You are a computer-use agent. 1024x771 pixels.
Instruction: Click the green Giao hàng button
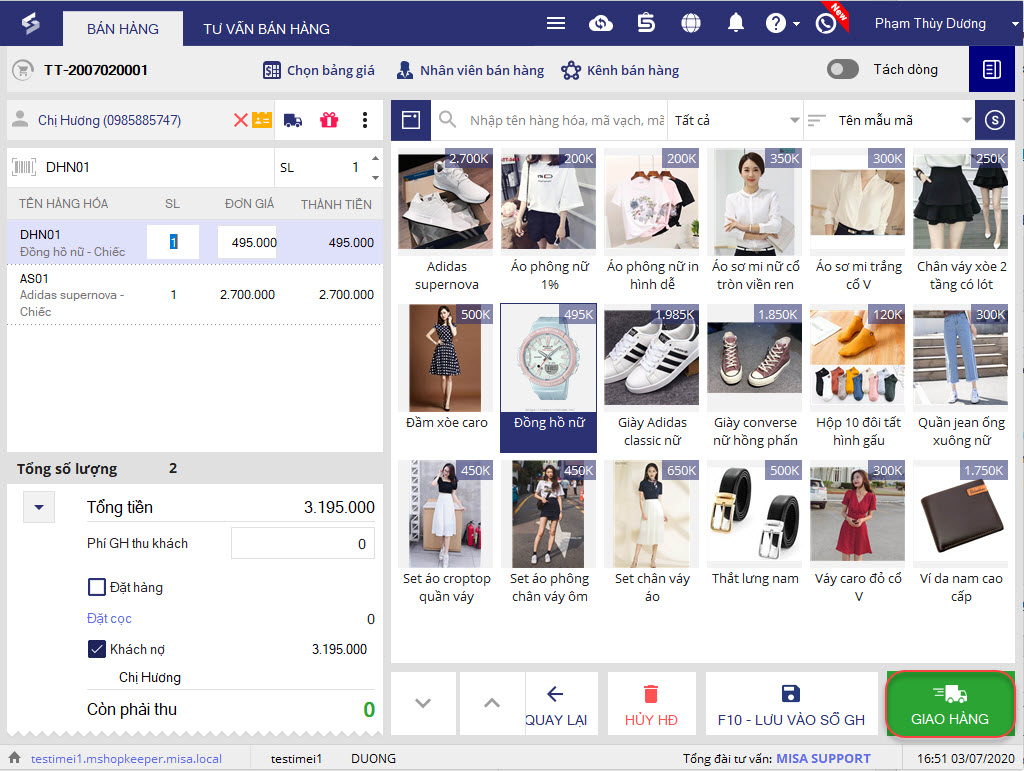pos(950,704)
